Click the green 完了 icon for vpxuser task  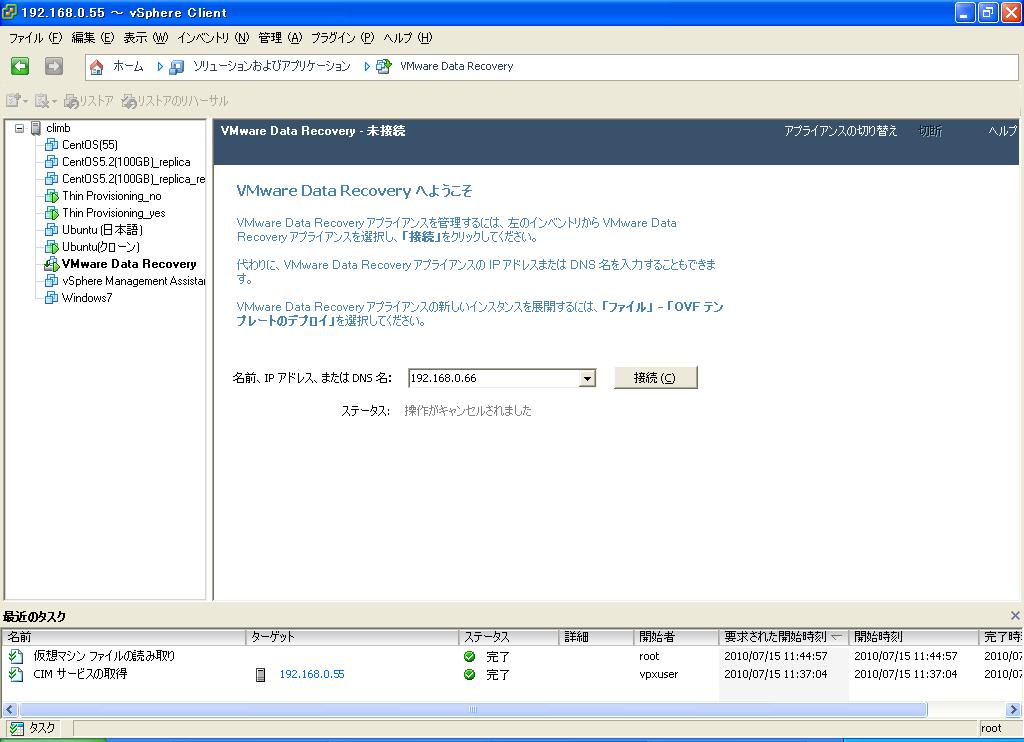pos(470,675)
